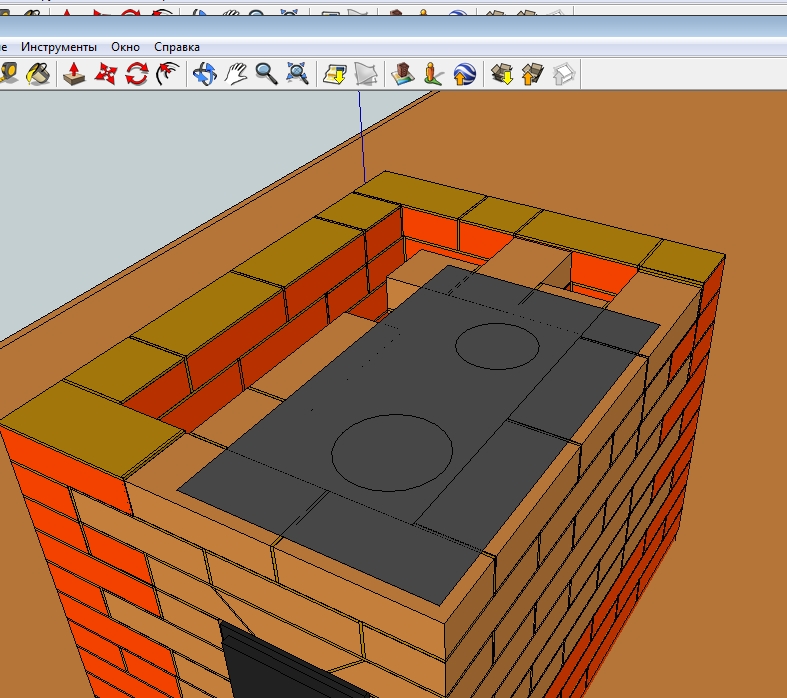Image resolution: width=787 pixels, height=698 pixels.
Task: Click the Zoom Extents icon
Action: tap(297, 73)
